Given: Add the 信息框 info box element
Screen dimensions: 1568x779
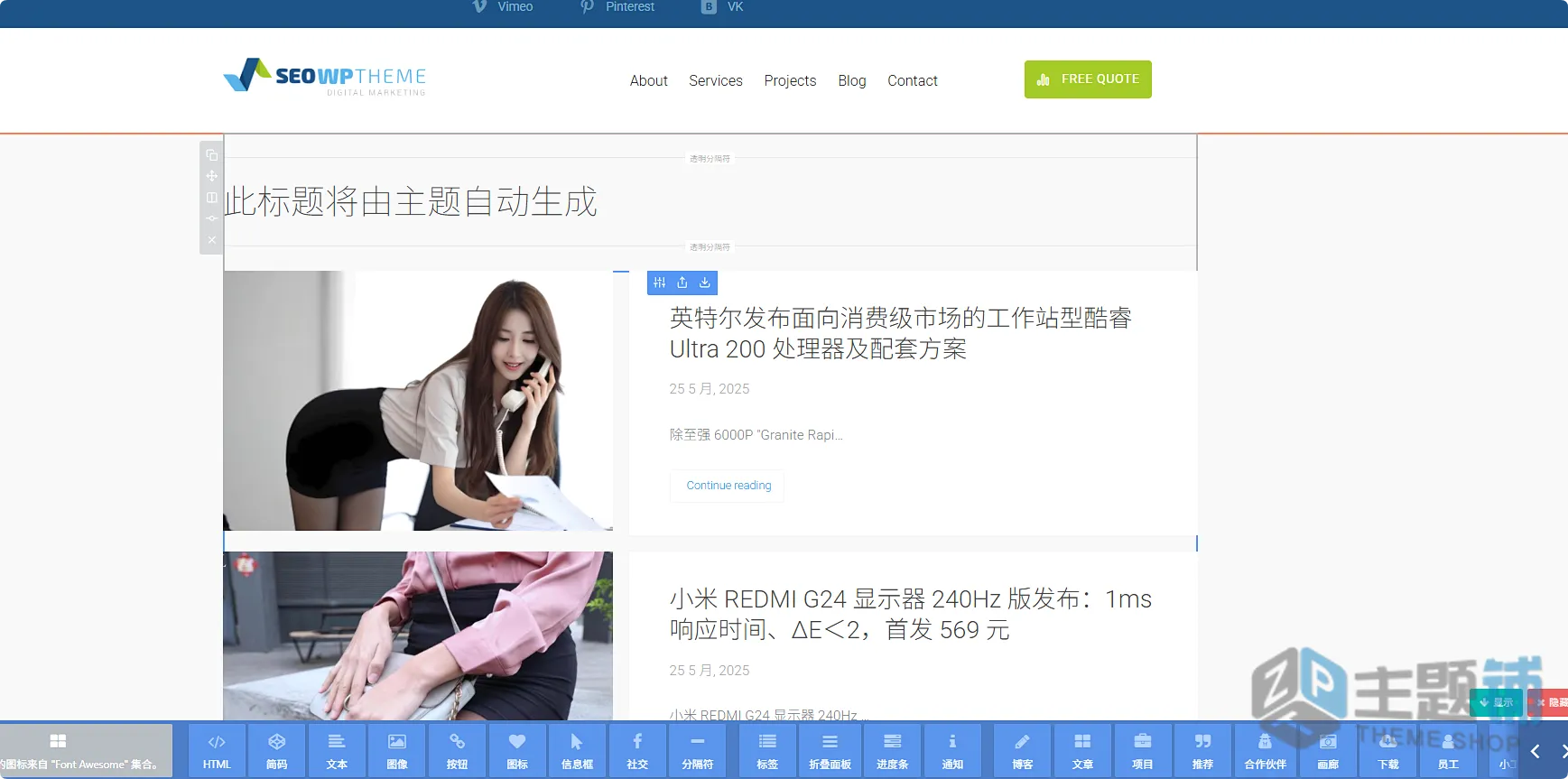Looking at the screenshot, I should [x=578, y=750].
